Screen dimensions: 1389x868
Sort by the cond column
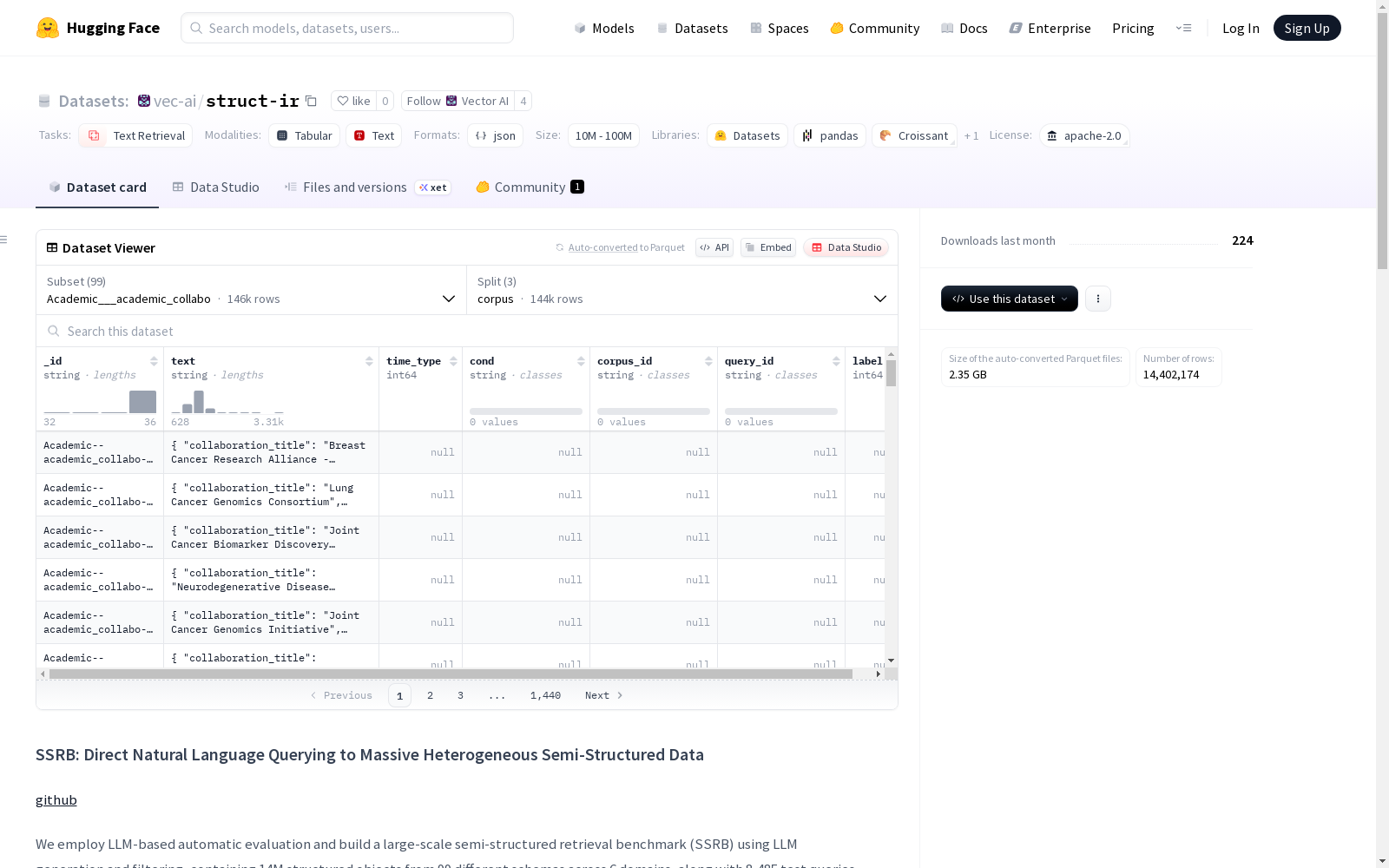pyautogui.click(x=581, y=361)
